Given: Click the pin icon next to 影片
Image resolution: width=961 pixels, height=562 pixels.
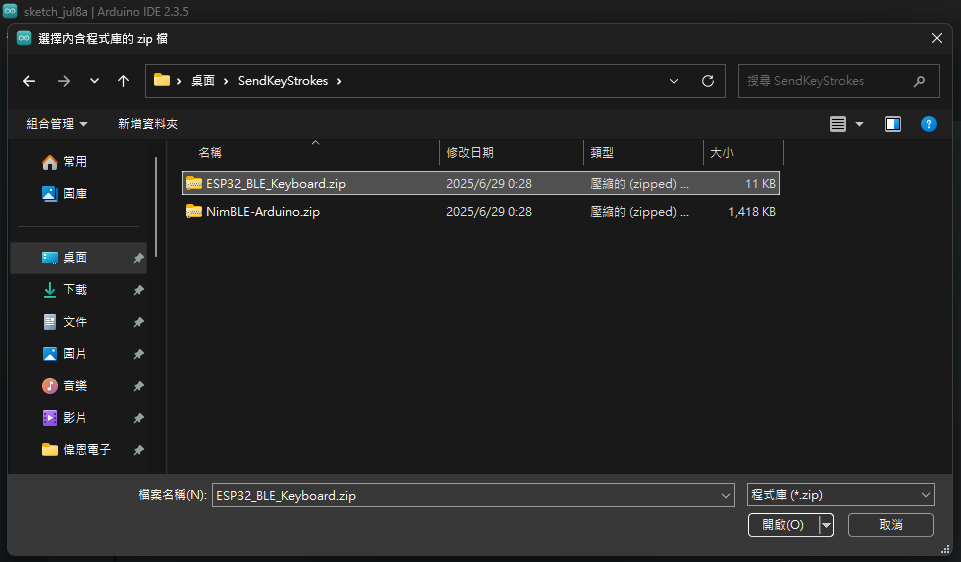Looking at the screenshot, I should click(139, 418).
